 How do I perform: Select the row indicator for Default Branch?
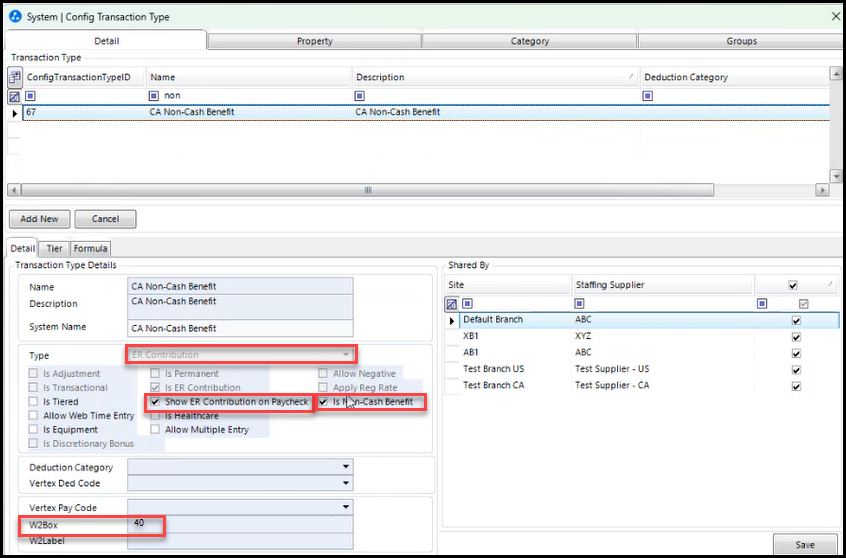coord(452,320)
